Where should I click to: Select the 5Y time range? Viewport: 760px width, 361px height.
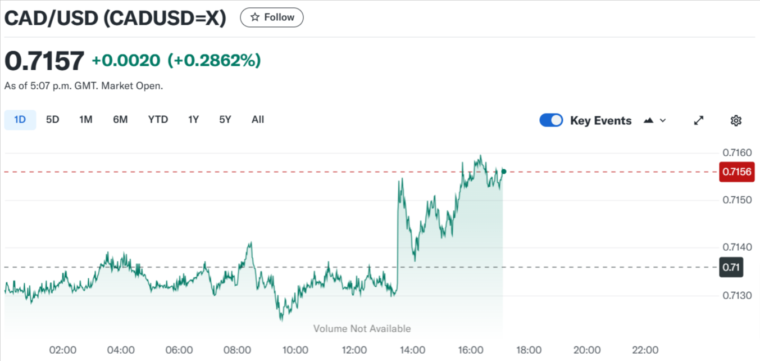[225, 120]
